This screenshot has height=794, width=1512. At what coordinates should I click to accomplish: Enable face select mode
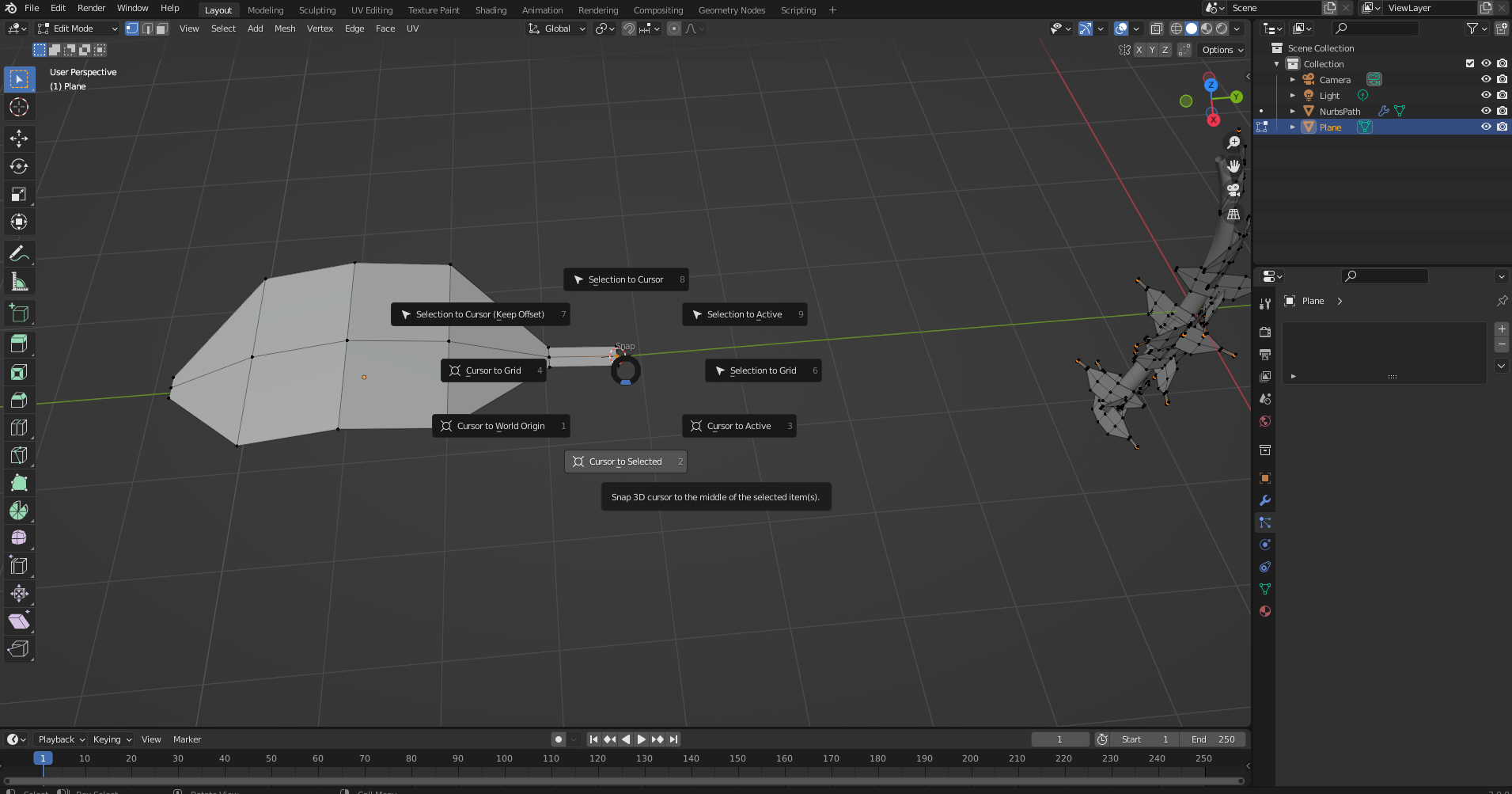coord(162,28)
